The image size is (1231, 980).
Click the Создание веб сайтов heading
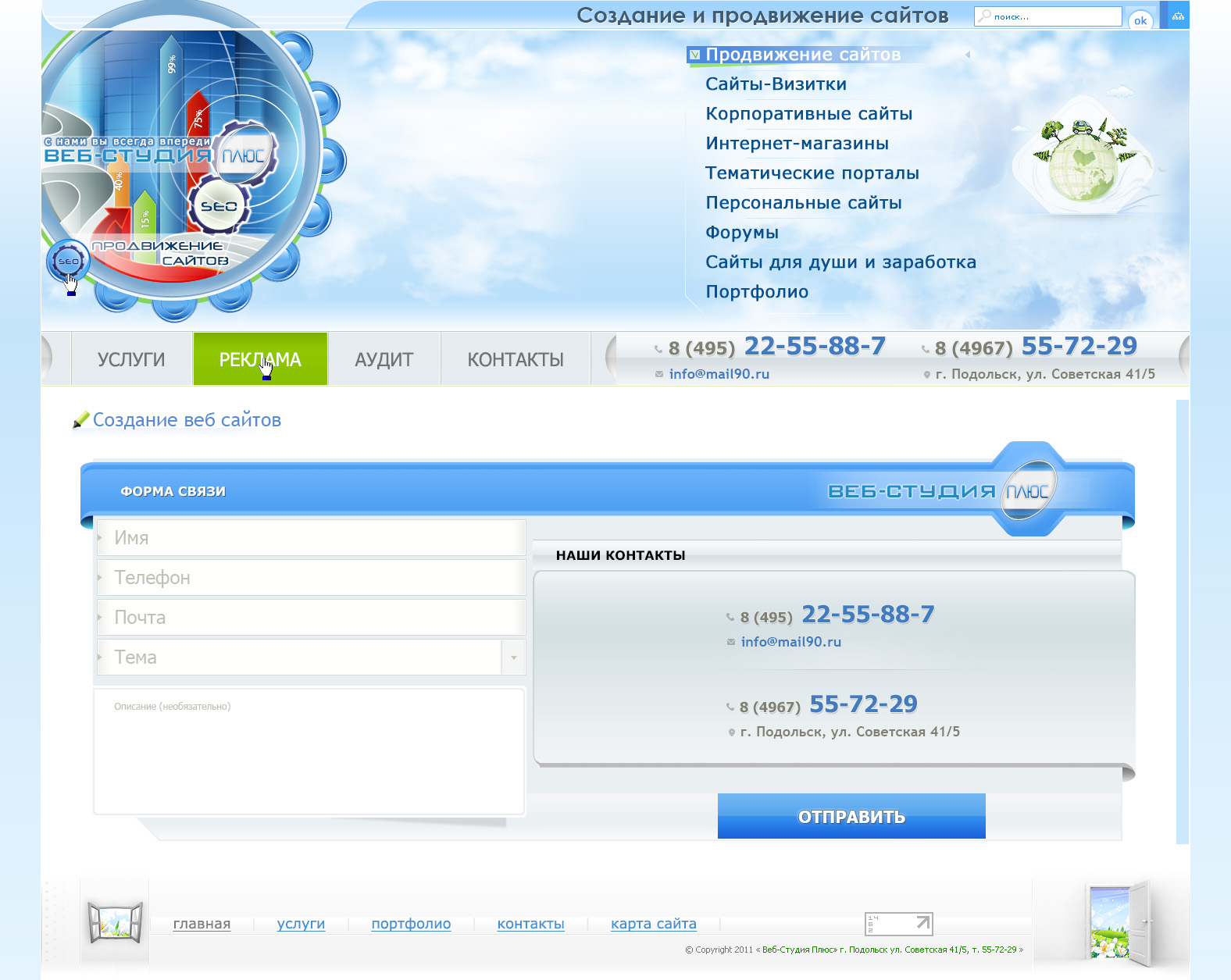187,420
